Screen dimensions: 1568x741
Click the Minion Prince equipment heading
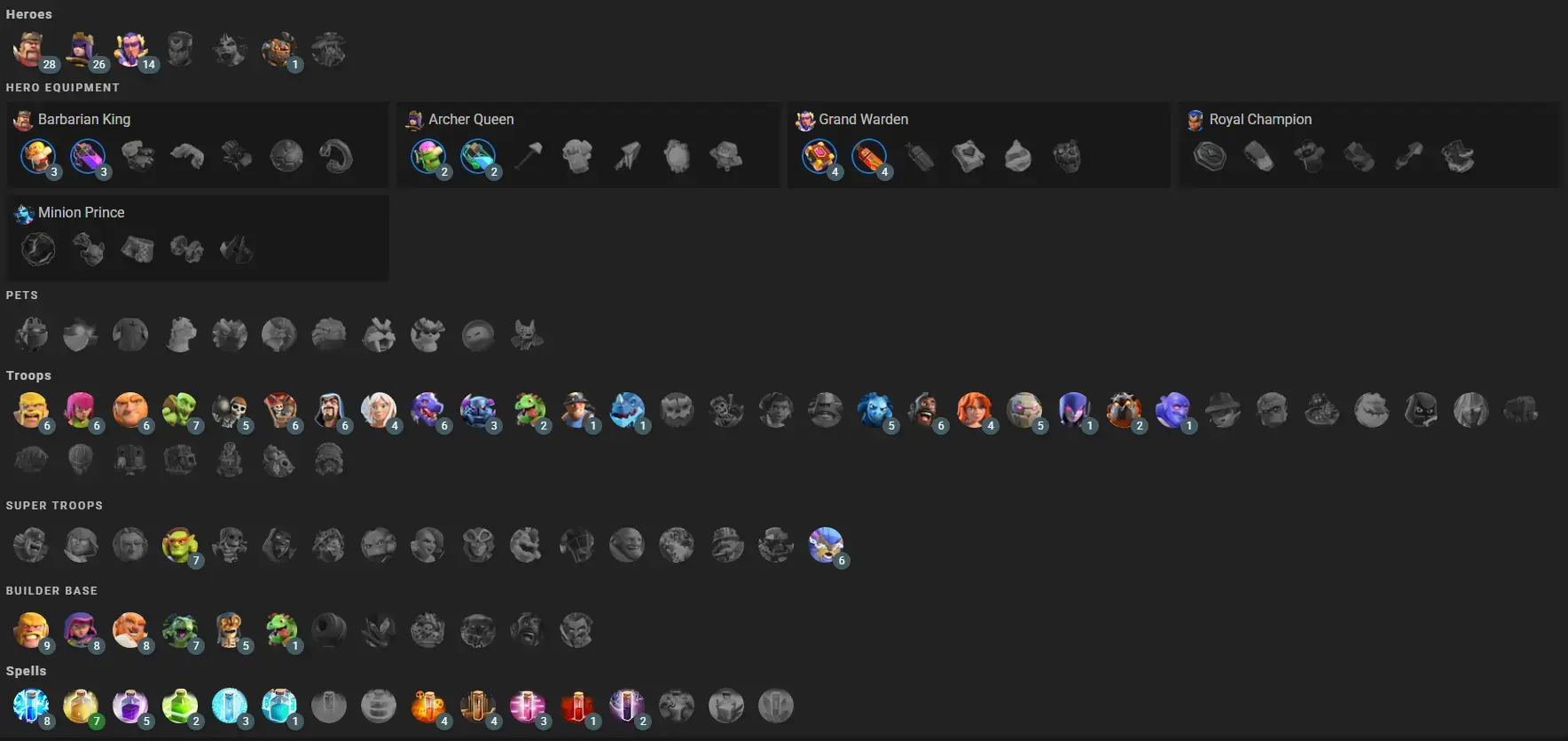tap(81, 212)
